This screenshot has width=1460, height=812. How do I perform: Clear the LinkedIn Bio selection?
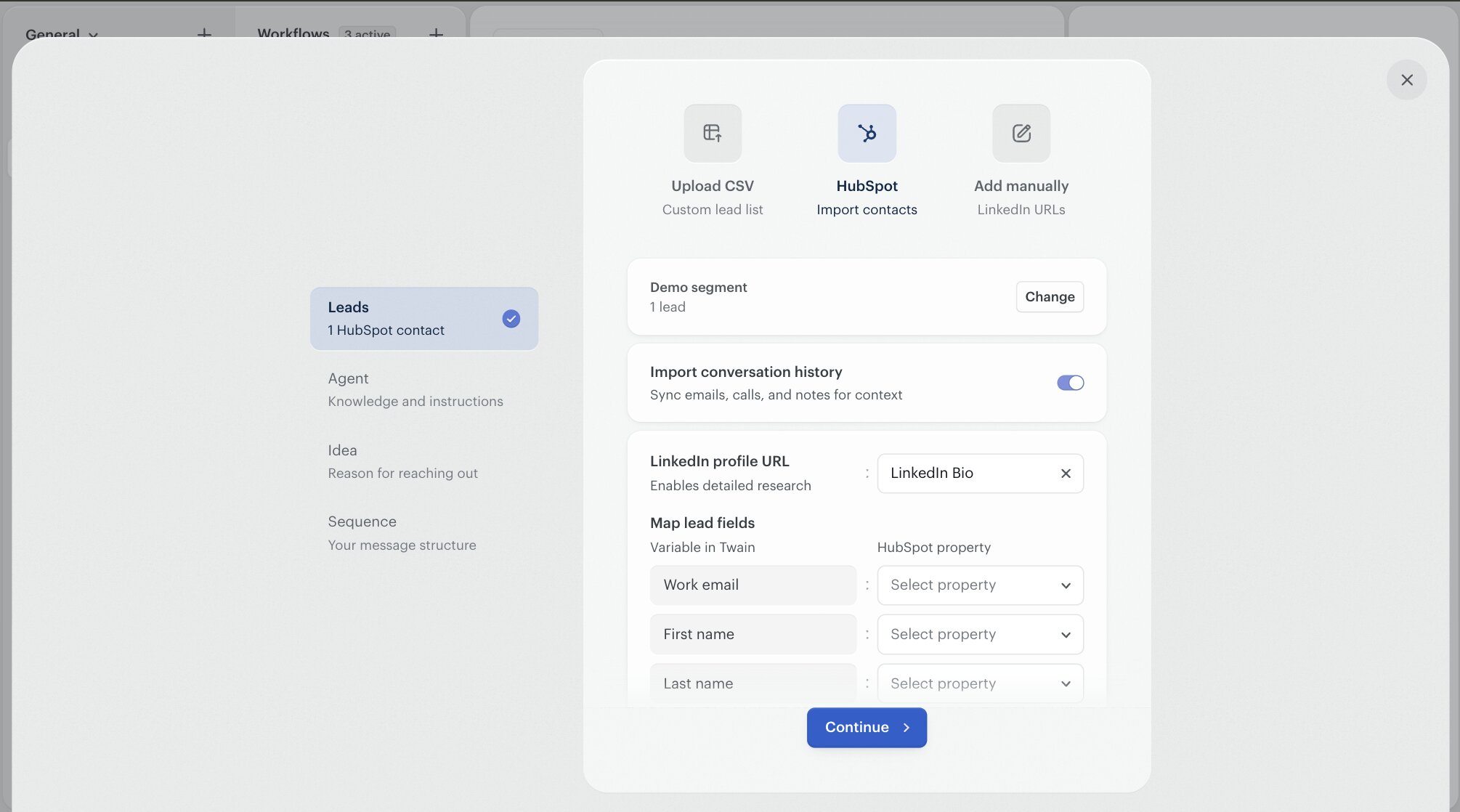[1066, 474]
